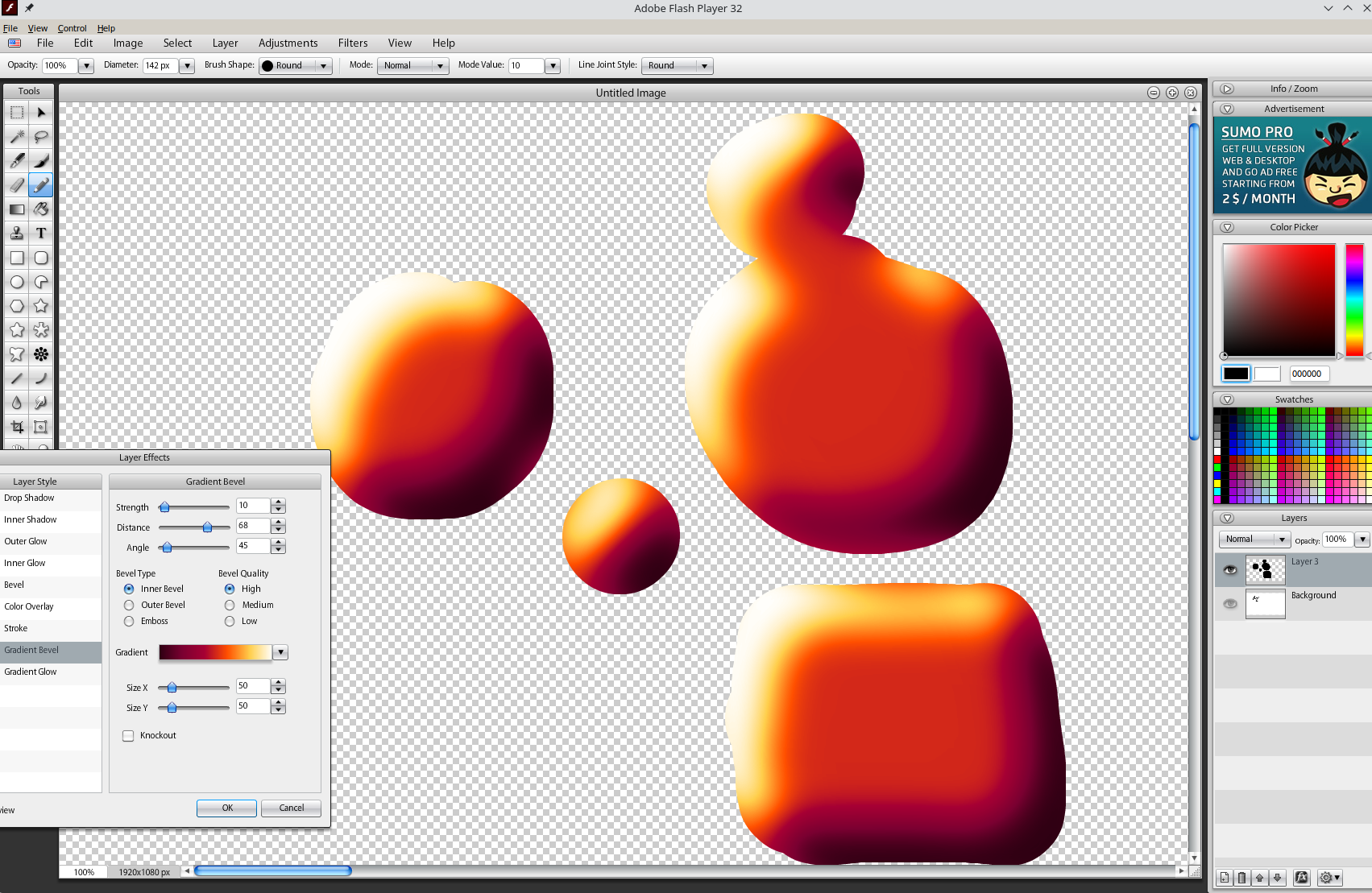Open the Mode Value dropdown arrow
This screenshot has height=893, width=1372.
pyautogui.click(x=553, y=66)
